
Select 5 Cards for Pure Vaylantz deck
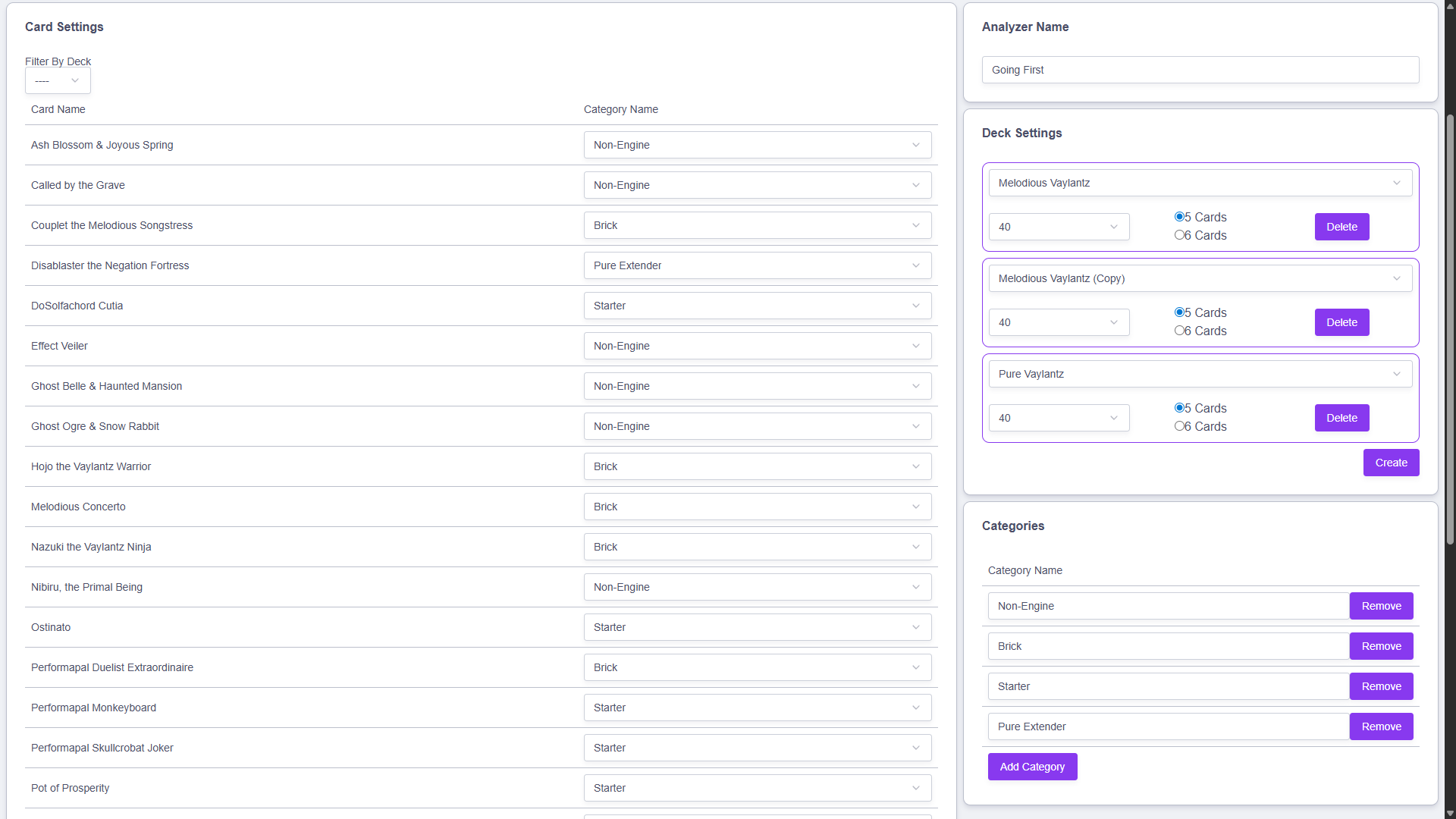(x=1179, y=408)
